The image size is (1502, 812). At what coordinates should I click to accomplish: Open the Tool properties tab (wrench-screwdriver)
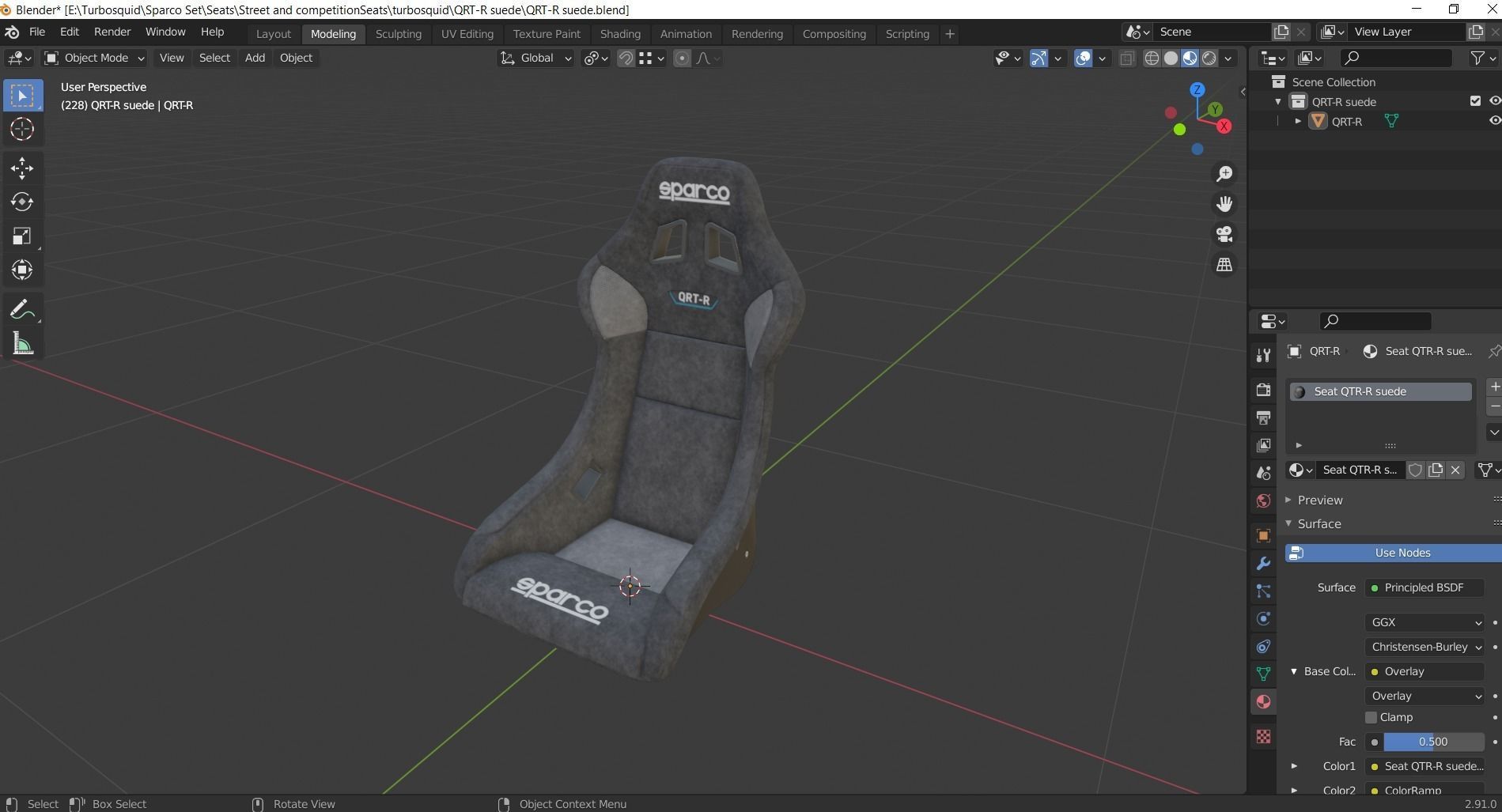pyautogui.click(x=1263, y=355)
